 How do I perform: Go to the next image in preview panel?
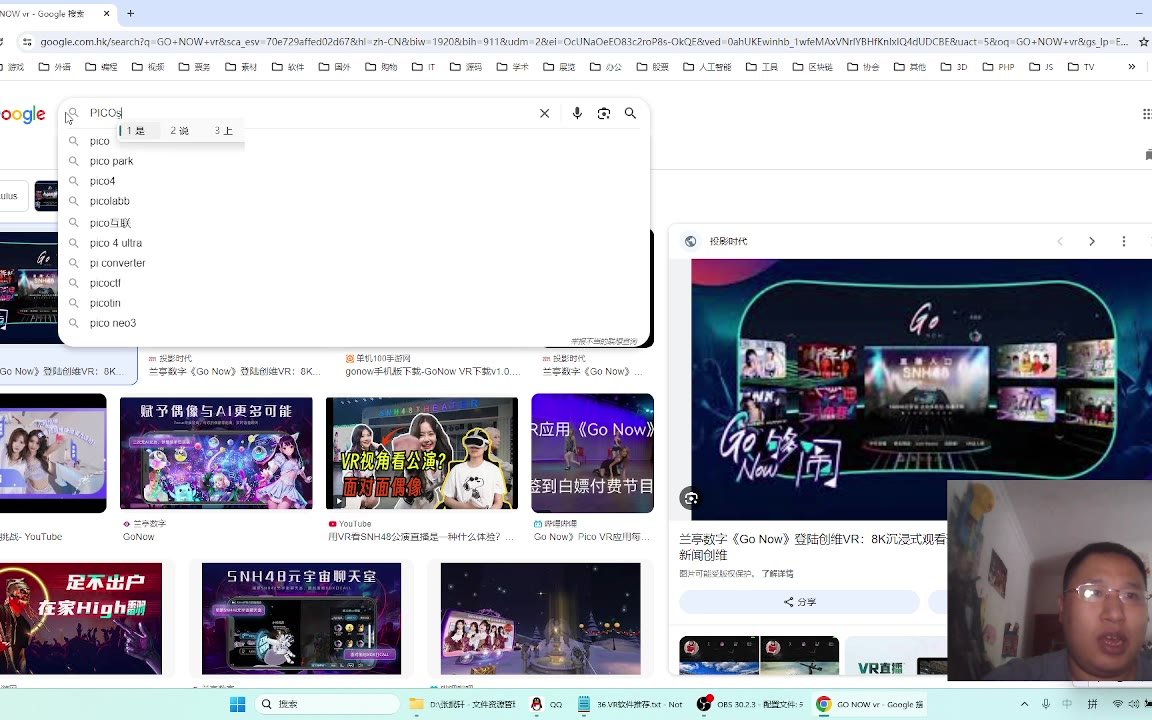[x=1092, y=241]
